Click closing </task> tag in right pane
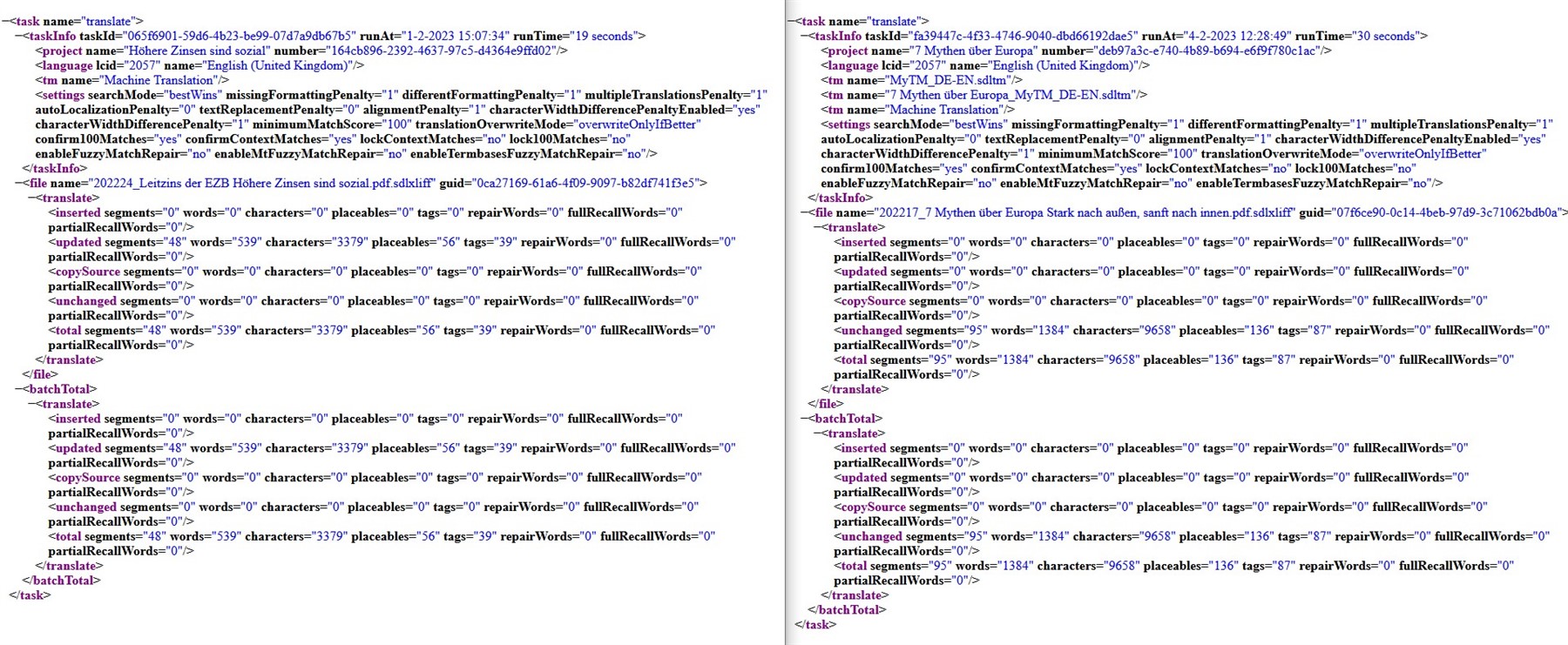Image resolution: width=1568 pixels, height=645 pixels. click(x=815, y=625)
